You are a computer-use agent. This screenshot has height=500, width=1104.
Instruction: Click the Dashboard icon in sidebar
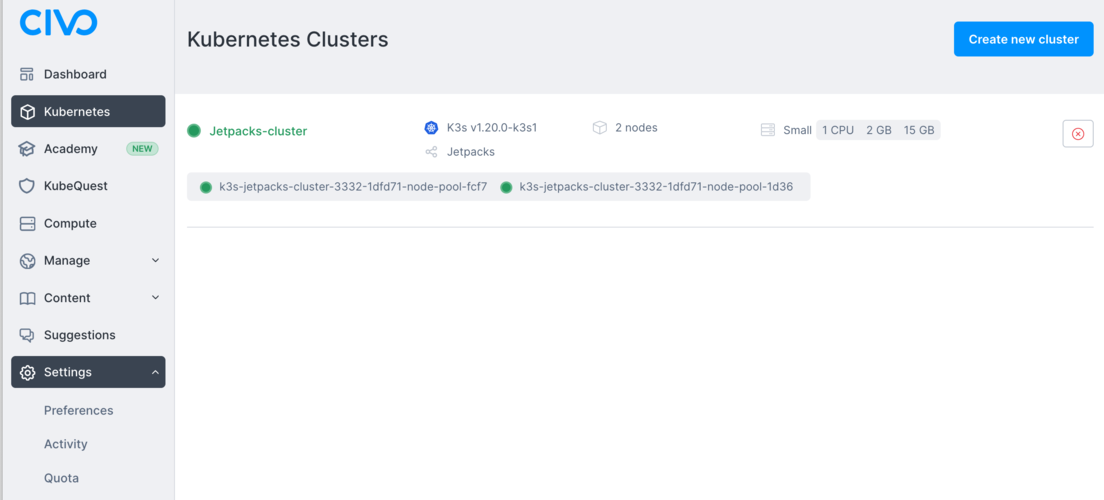(28, 75)
